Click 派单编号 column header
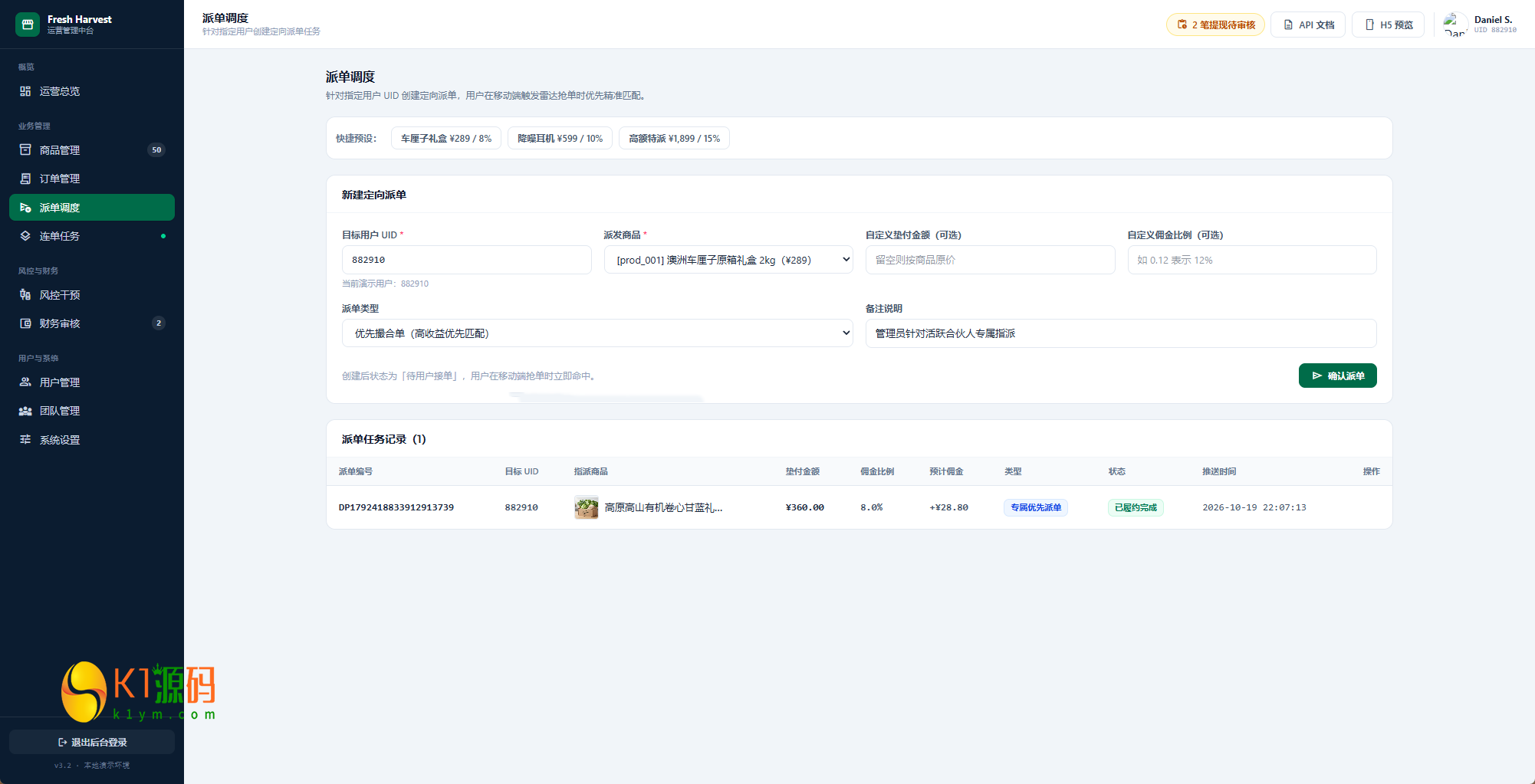 [356, 471]
